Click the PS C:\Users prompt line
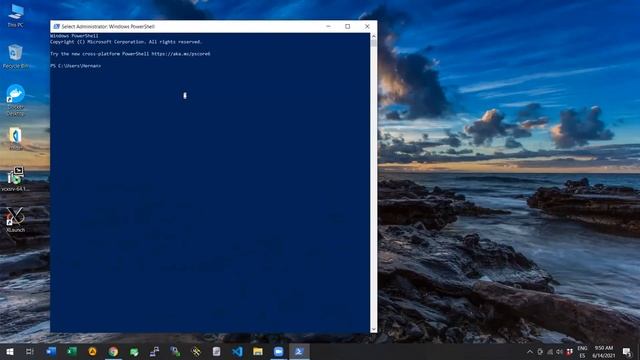 [76, 65]
